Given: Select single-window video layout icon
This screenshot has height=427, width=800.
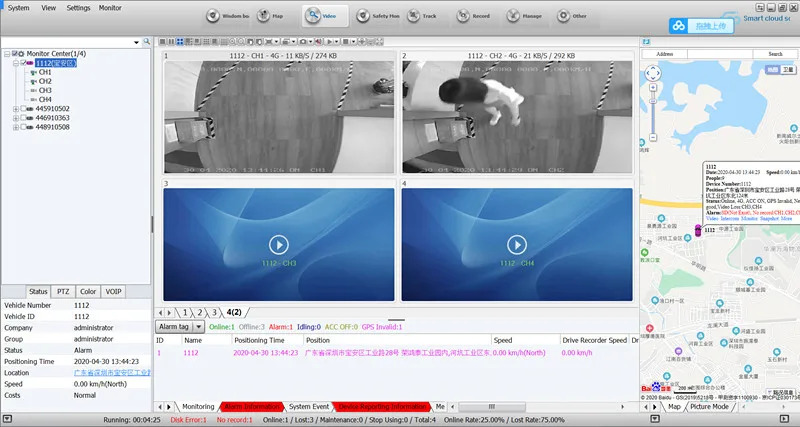Looking at the screenshot, I should (162, 41).
